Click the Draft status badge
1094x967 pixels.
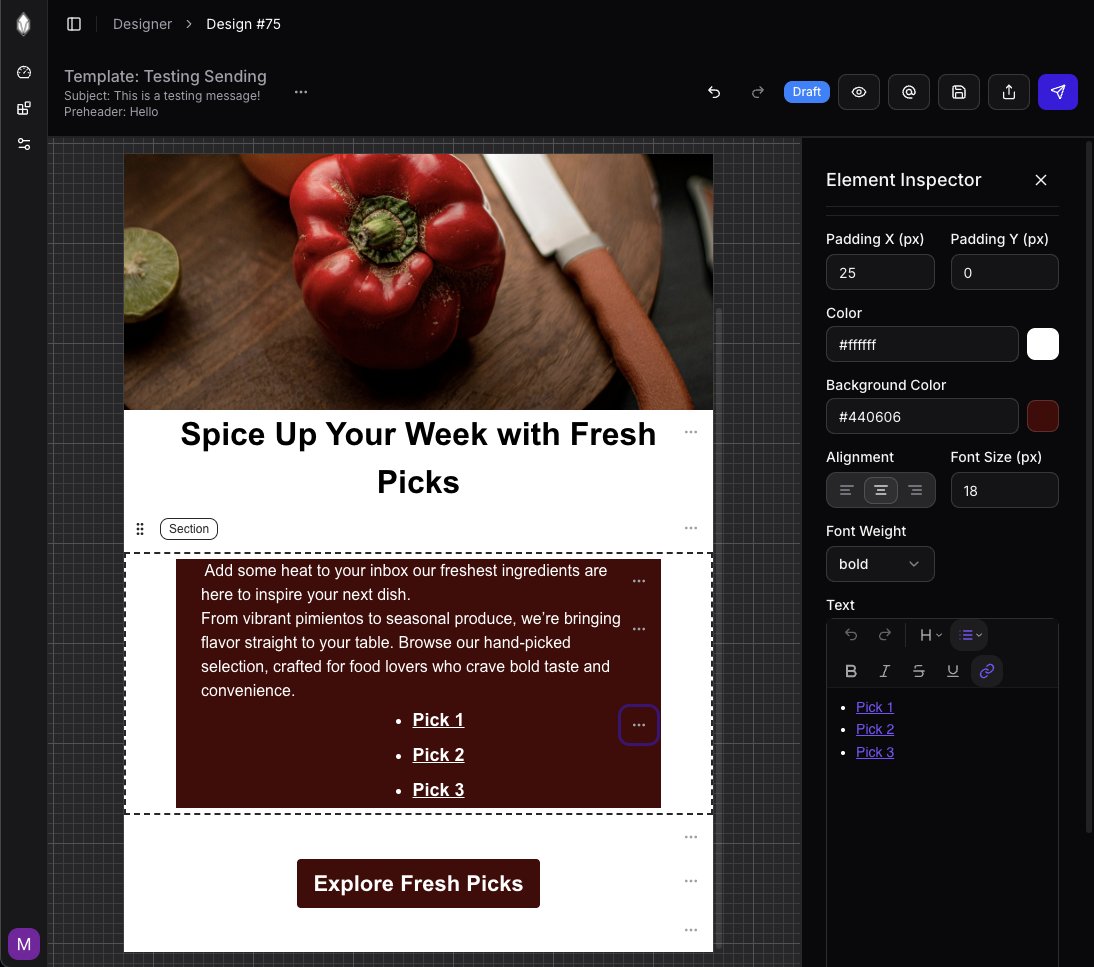point(807,92)
